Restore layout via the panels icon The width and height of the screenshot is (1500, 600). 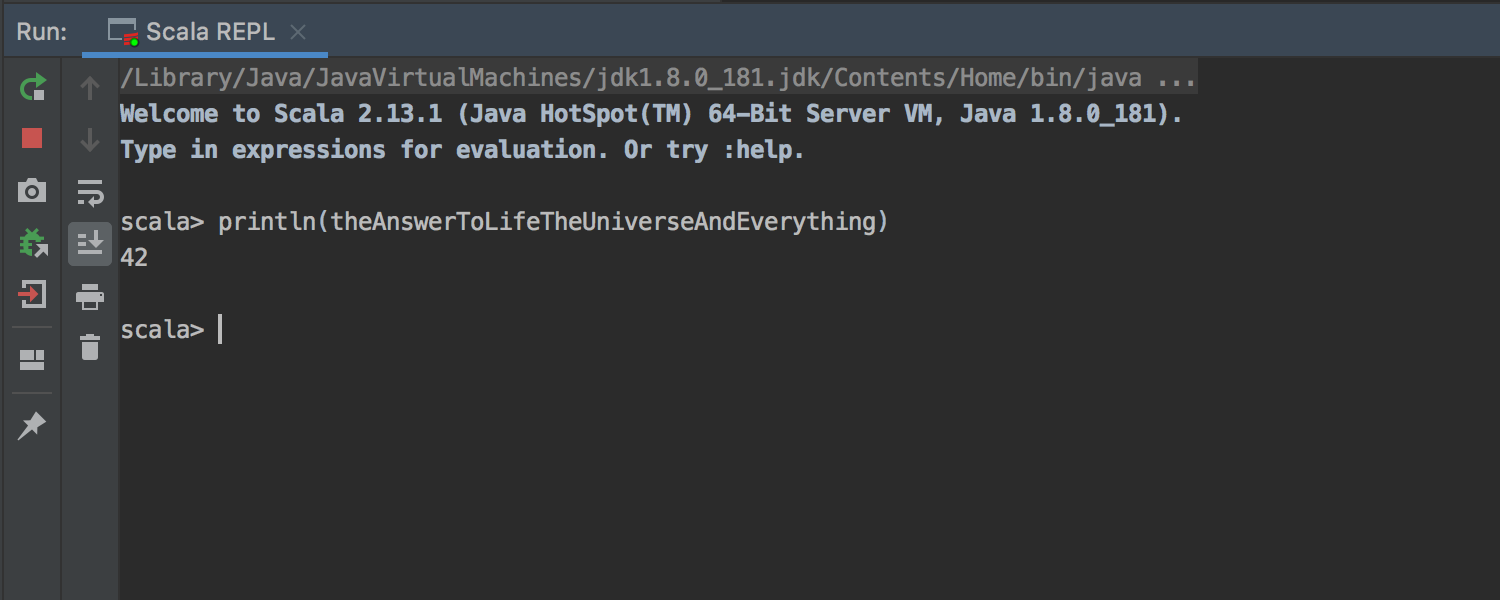coord(32,359)
